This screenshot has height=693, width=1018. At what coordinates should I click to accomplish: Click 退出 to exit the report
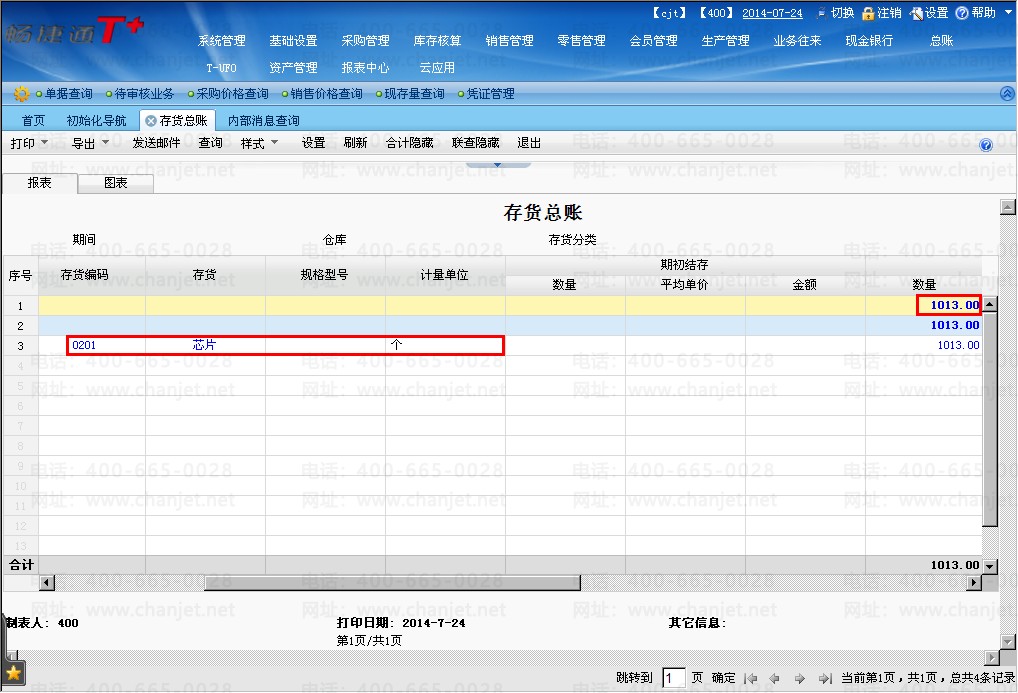click(529, 143)
